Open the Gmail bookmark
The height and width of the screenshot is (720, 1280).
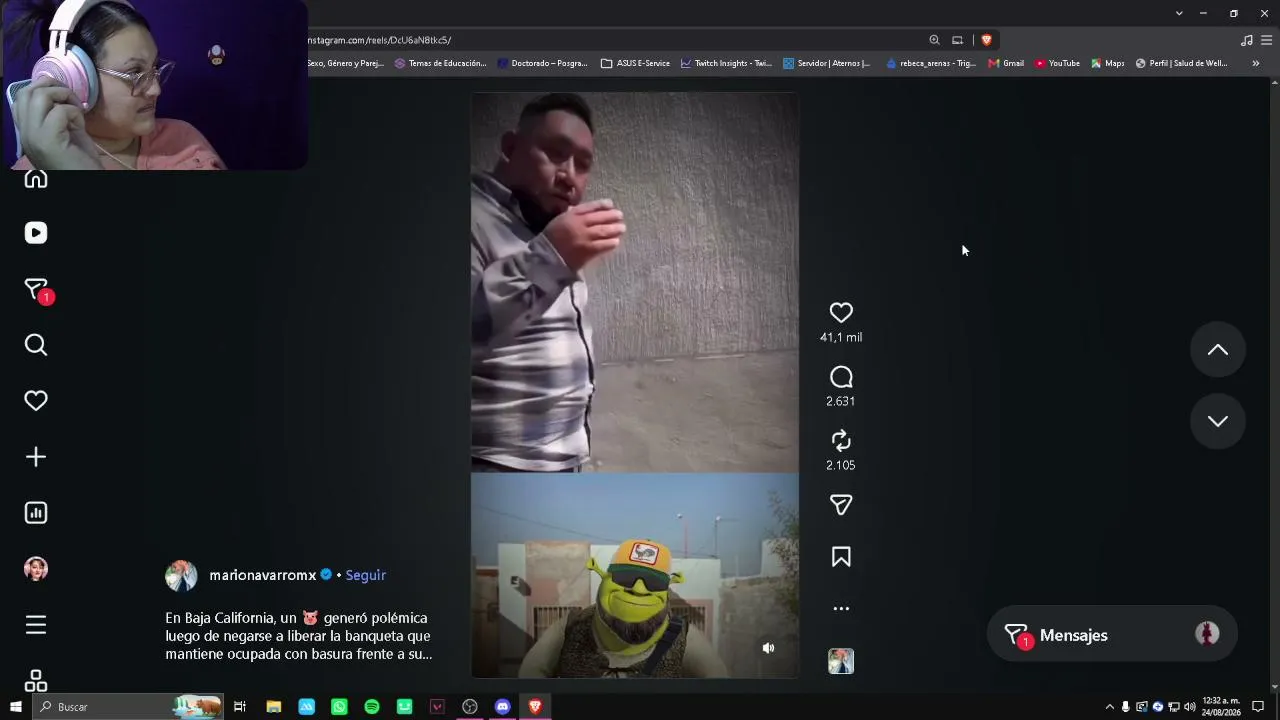pos(1006,63)
